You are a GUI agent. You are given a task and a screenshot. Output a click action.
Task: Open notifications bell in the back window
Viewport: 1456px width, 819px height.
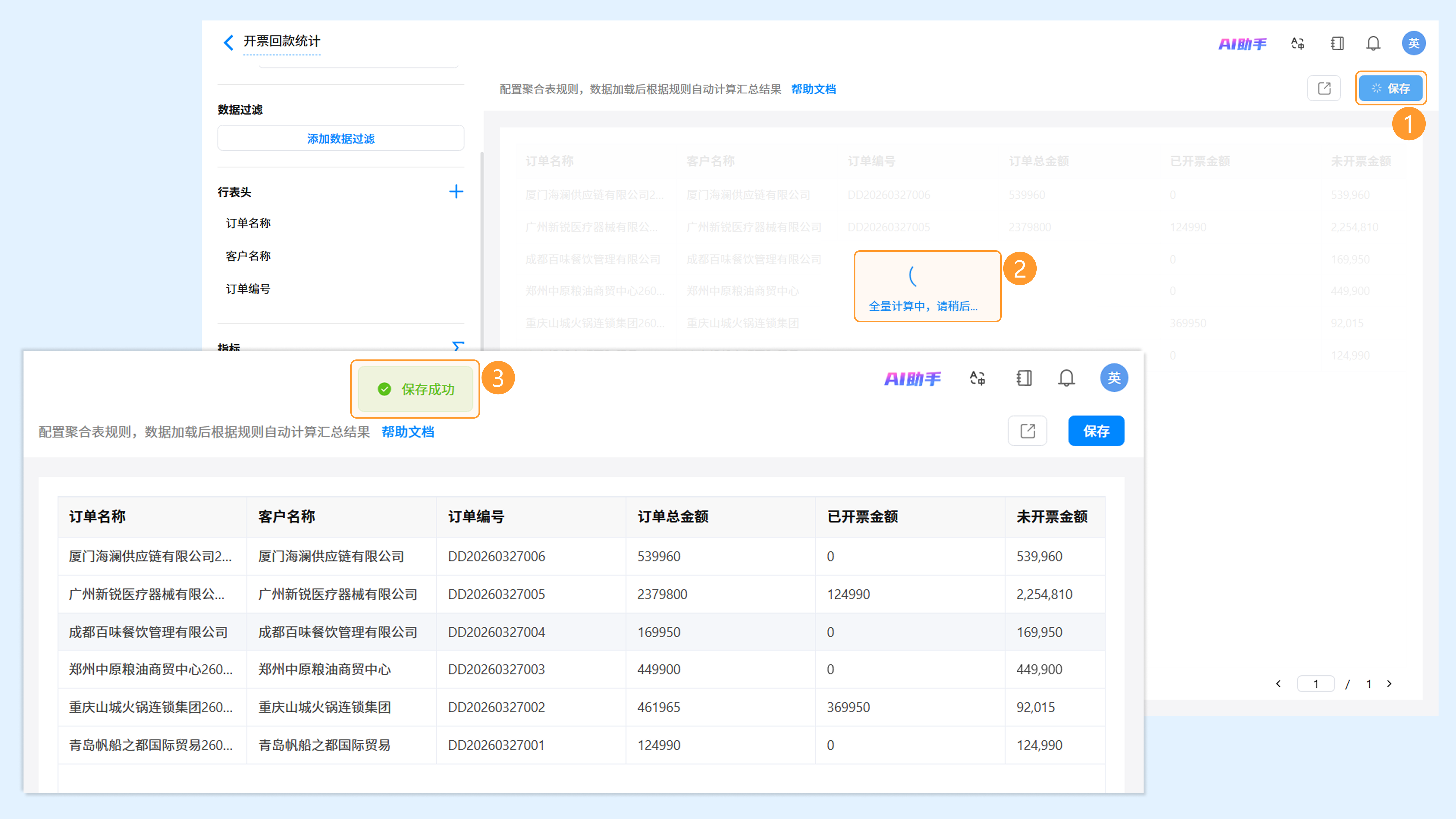(1374, 43)
